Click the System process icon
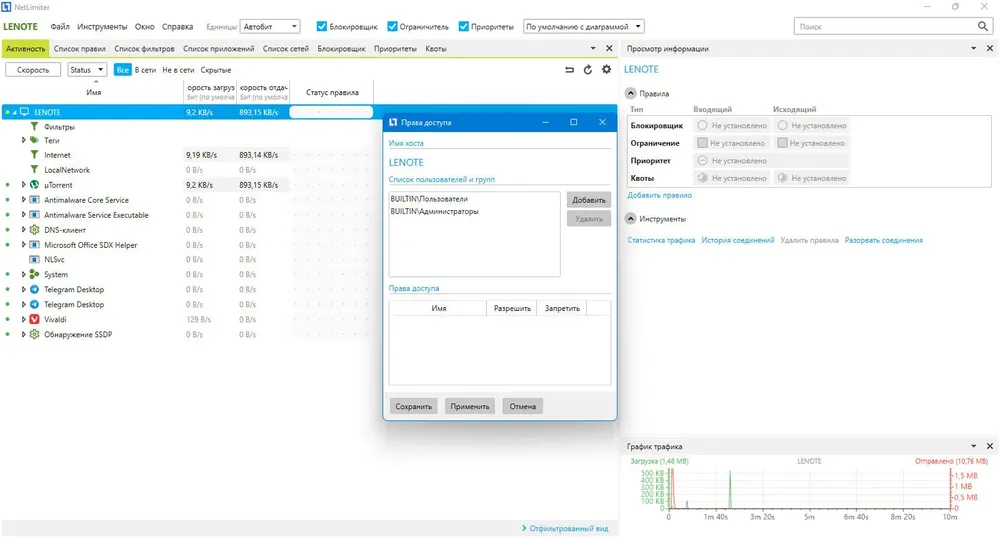Image resolution: width=1000 pixels, height=538 pixels. click(34, 274)
